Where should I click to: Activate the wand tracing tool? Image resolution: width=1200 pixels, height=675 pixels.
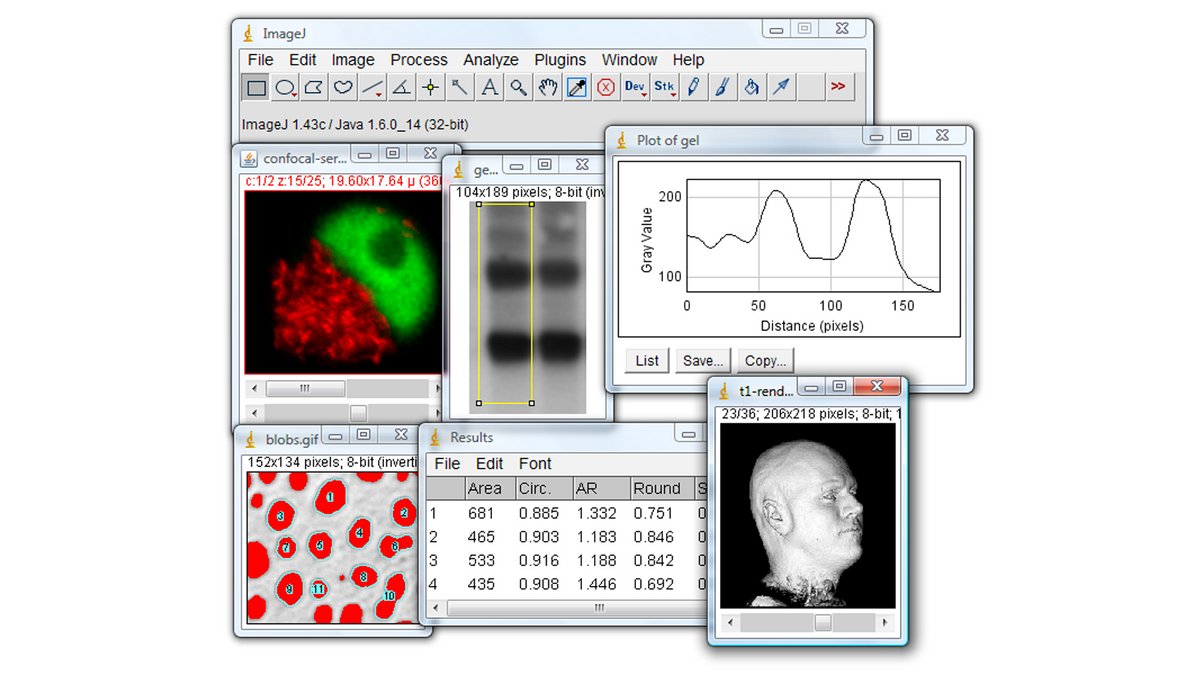[460, 88]
